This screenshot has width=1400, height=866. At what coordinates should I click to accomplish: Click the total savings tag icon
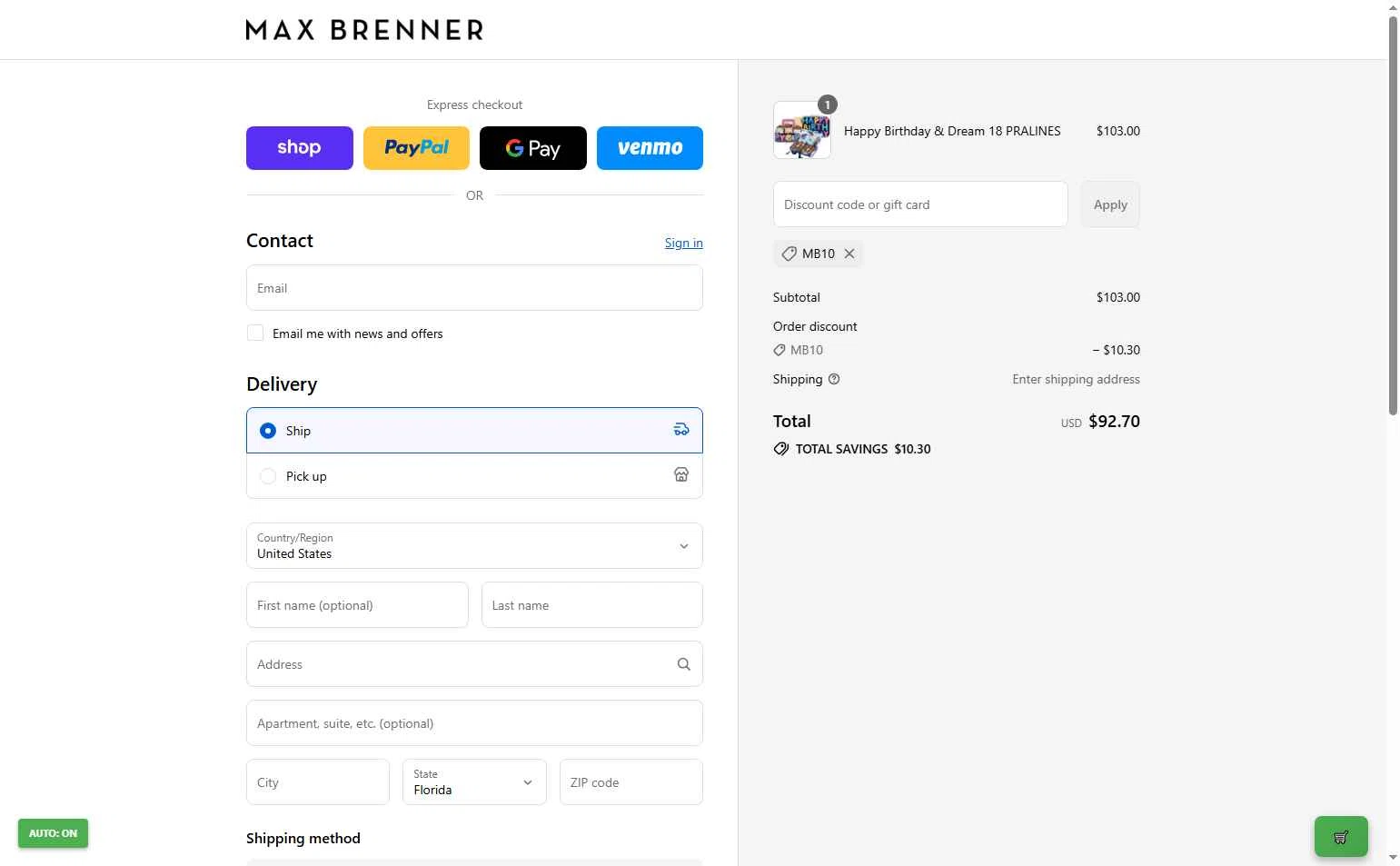[x=781, y=449]
